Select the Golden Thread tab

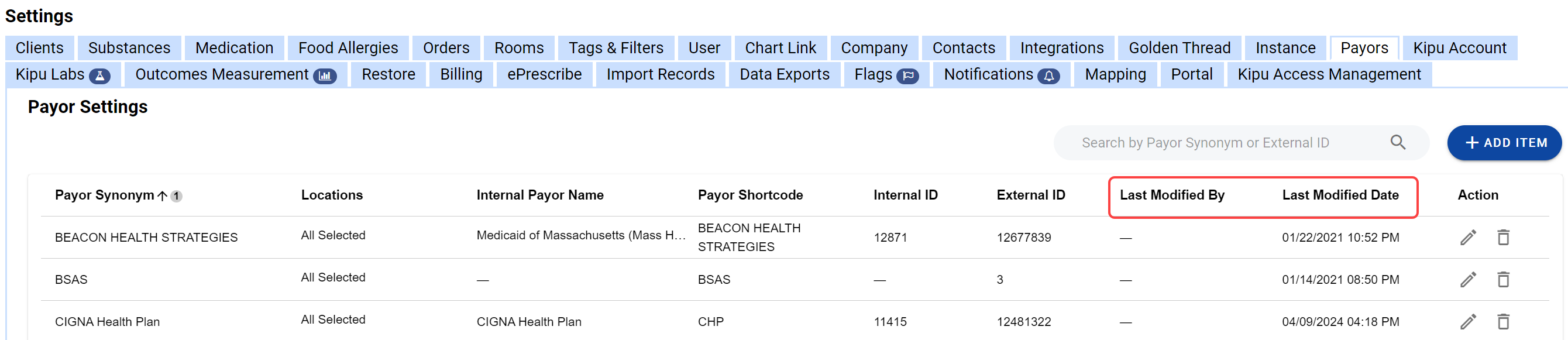tap(1178, 47)
